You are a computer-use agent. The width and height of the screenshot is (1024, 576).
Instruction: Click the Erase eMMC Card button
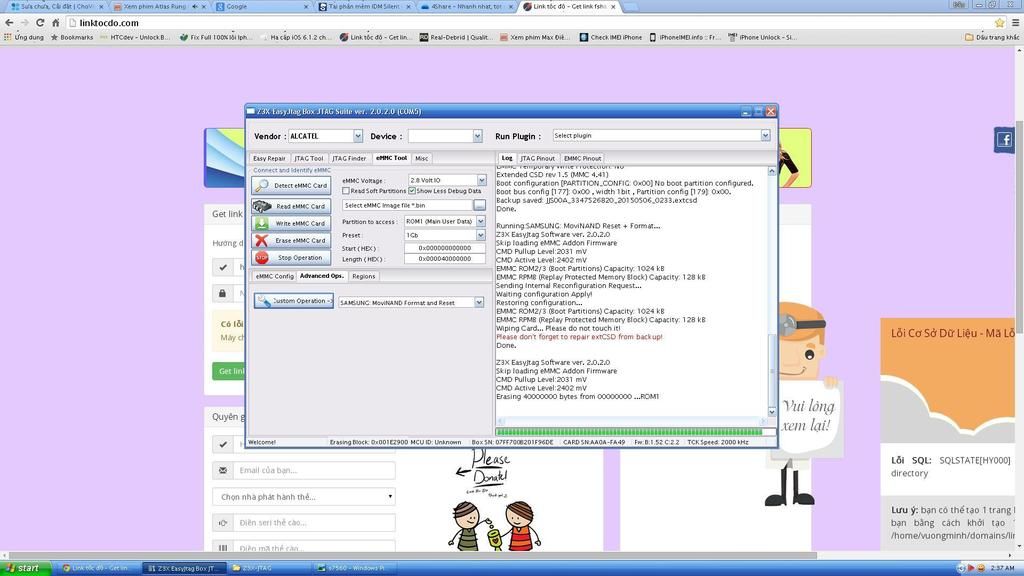tap(291, 240)
